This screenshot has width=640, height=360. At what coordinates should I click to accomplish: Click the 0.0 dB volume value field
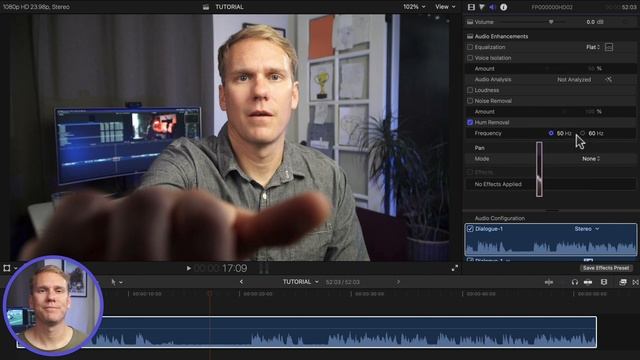tap(595, 22)
